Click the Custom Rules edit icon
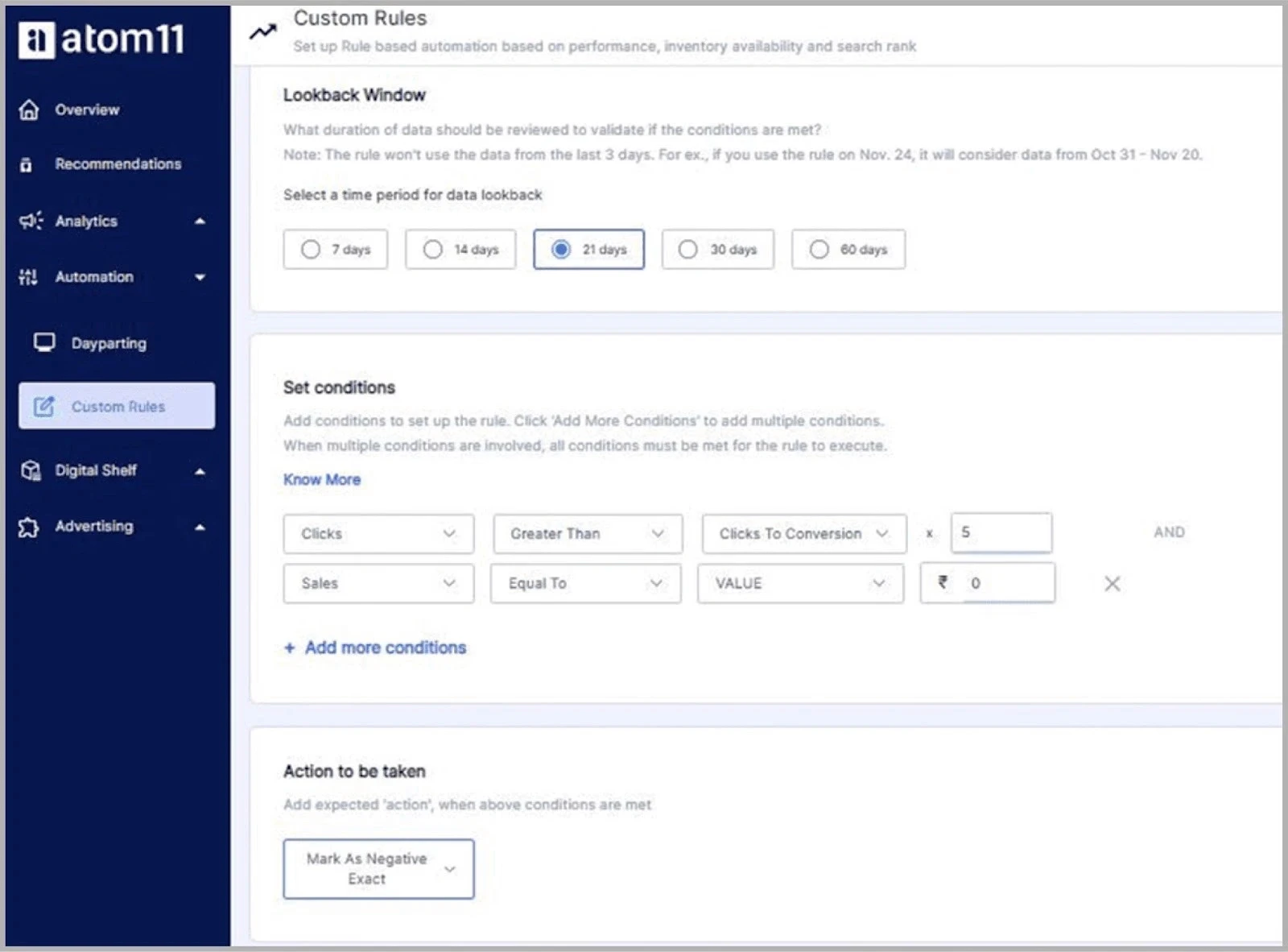Viewport: 1288px width, 952px height. (x=44, y=407)
